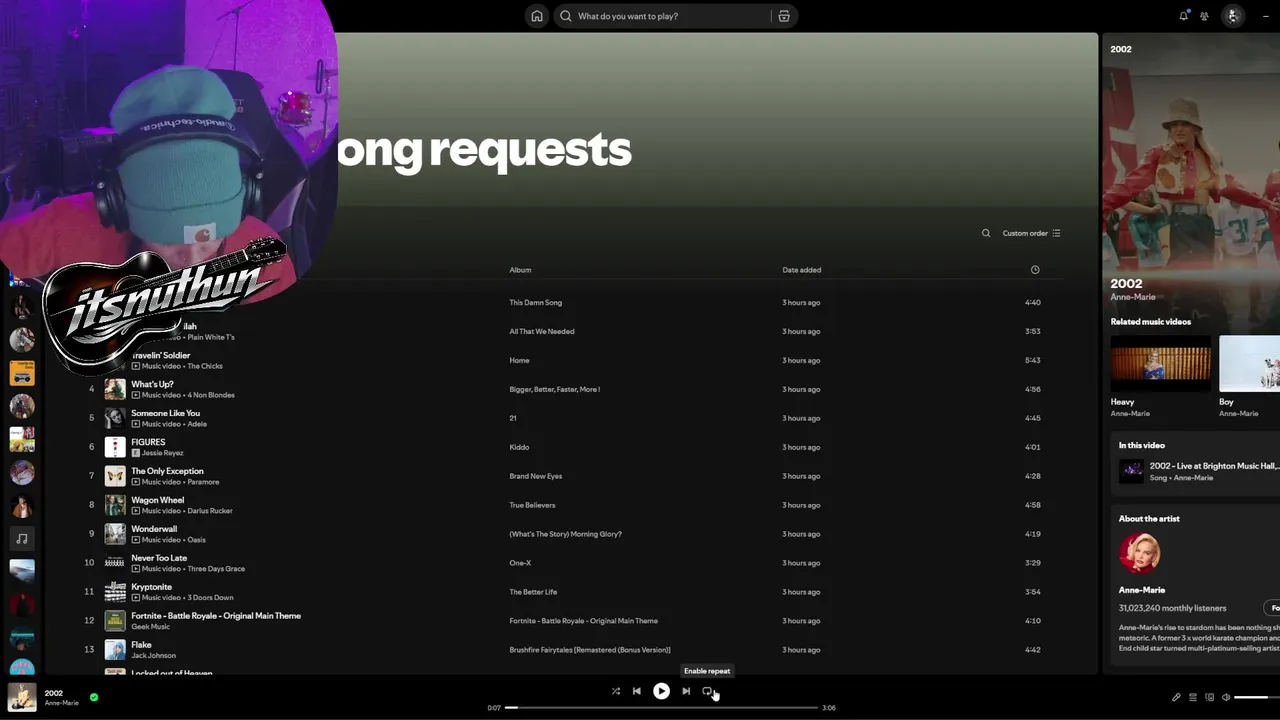The width and height of the screenshot is (1280, 720).
Task: Click the Wonderwall album cover thumbnail
Action: click(x=115, y=534)
